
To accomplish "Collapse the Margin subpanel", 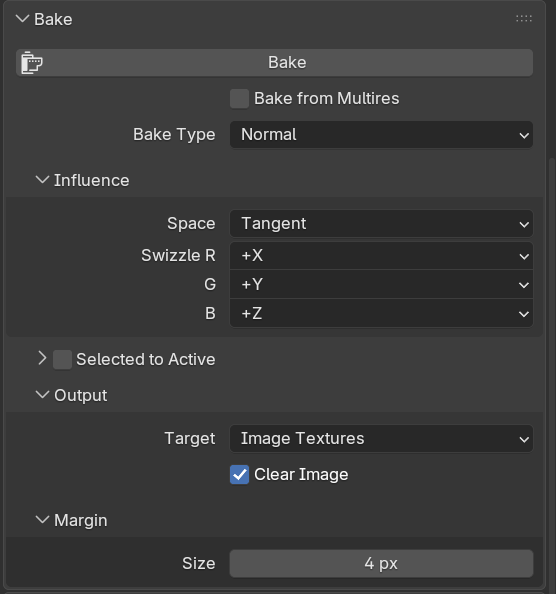I will coord(42,520).
